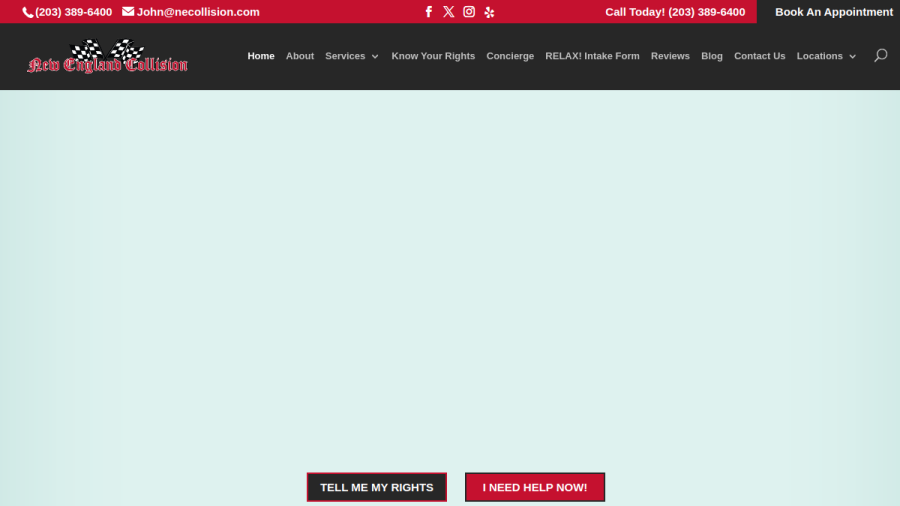Open Know Your Rights page
This screenshot has width=900, height=506.
click(x=433, y=56)
